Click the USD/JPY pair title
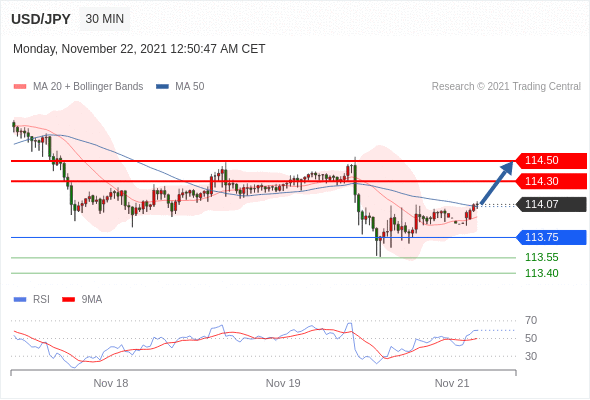This screenshot has height=400, width=590. coord(41,19)
